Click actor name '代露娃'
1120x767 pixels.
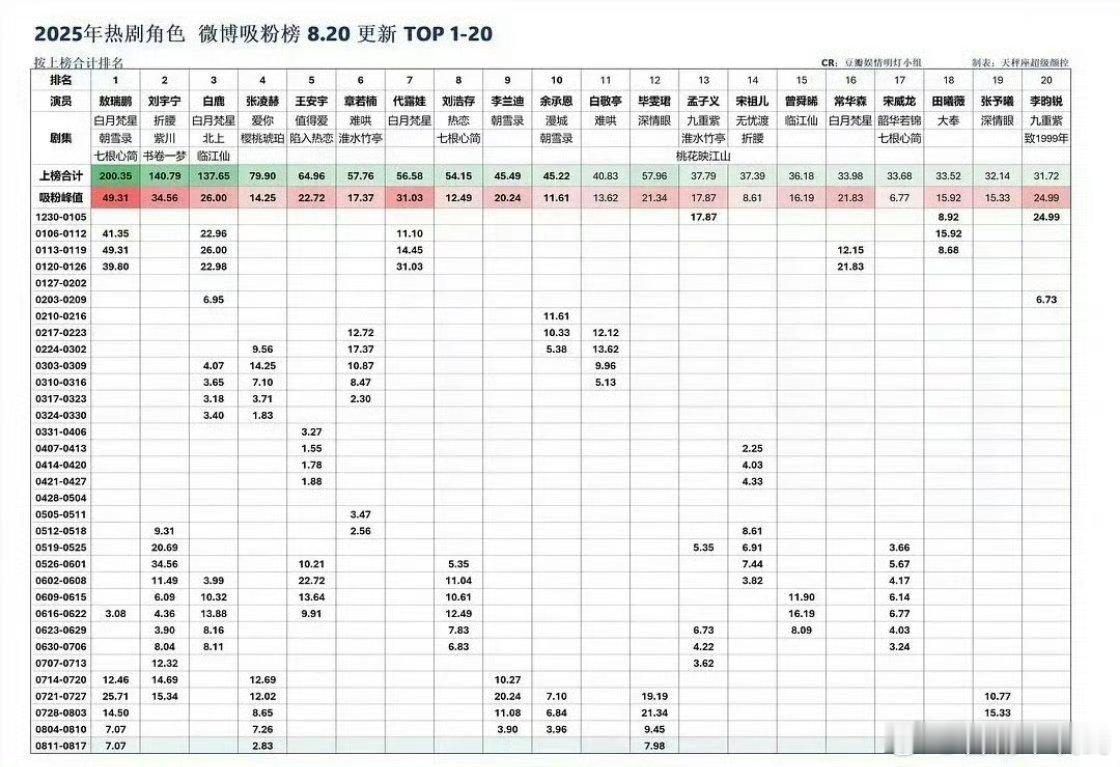409,101
